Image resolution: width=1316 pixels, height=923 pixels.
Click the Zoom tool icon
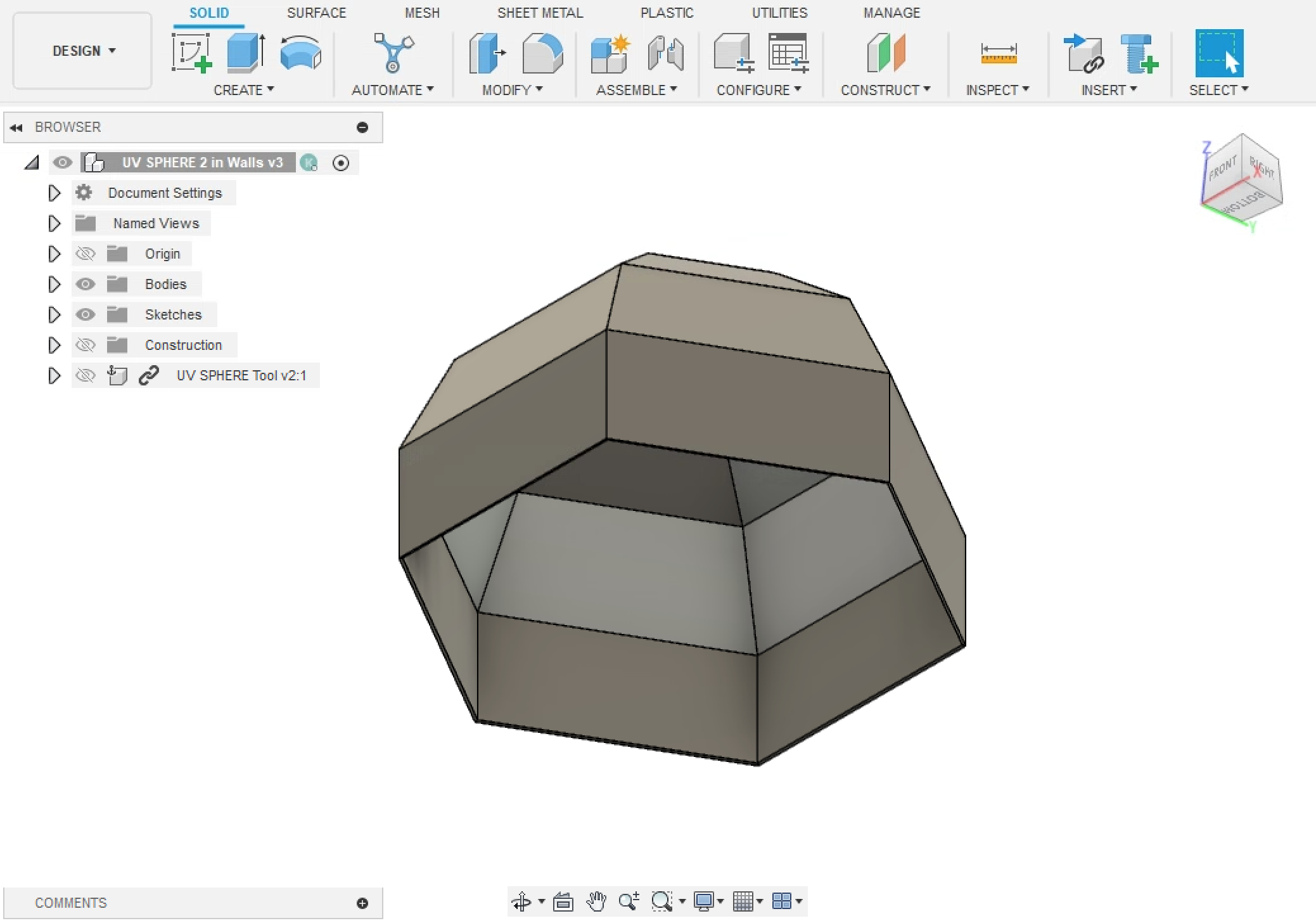[x=629, y=901]
